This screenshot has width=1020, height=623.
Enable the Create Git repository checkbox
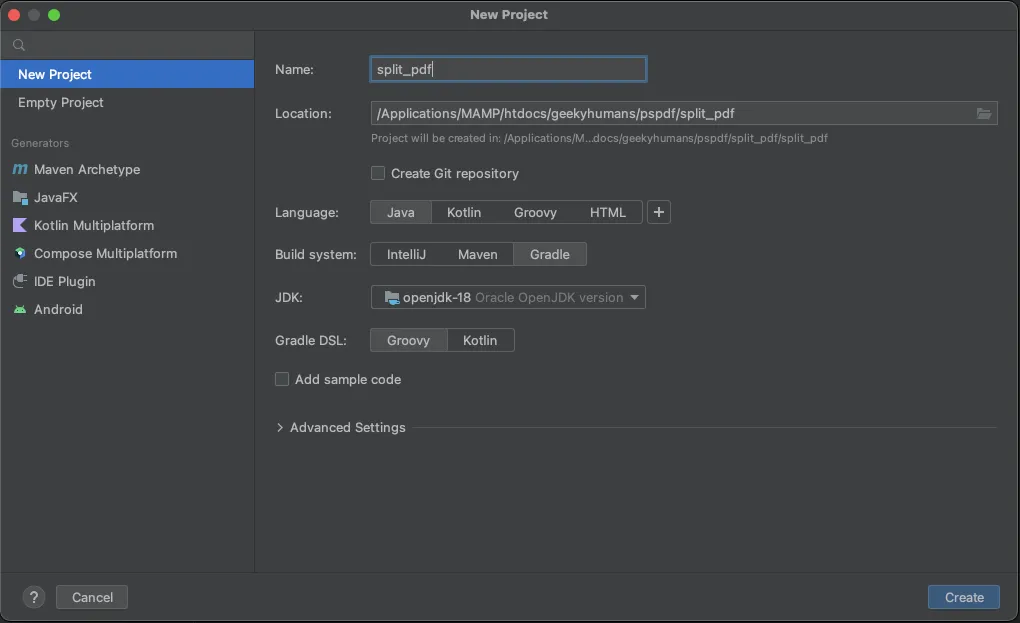click(377, 173)
